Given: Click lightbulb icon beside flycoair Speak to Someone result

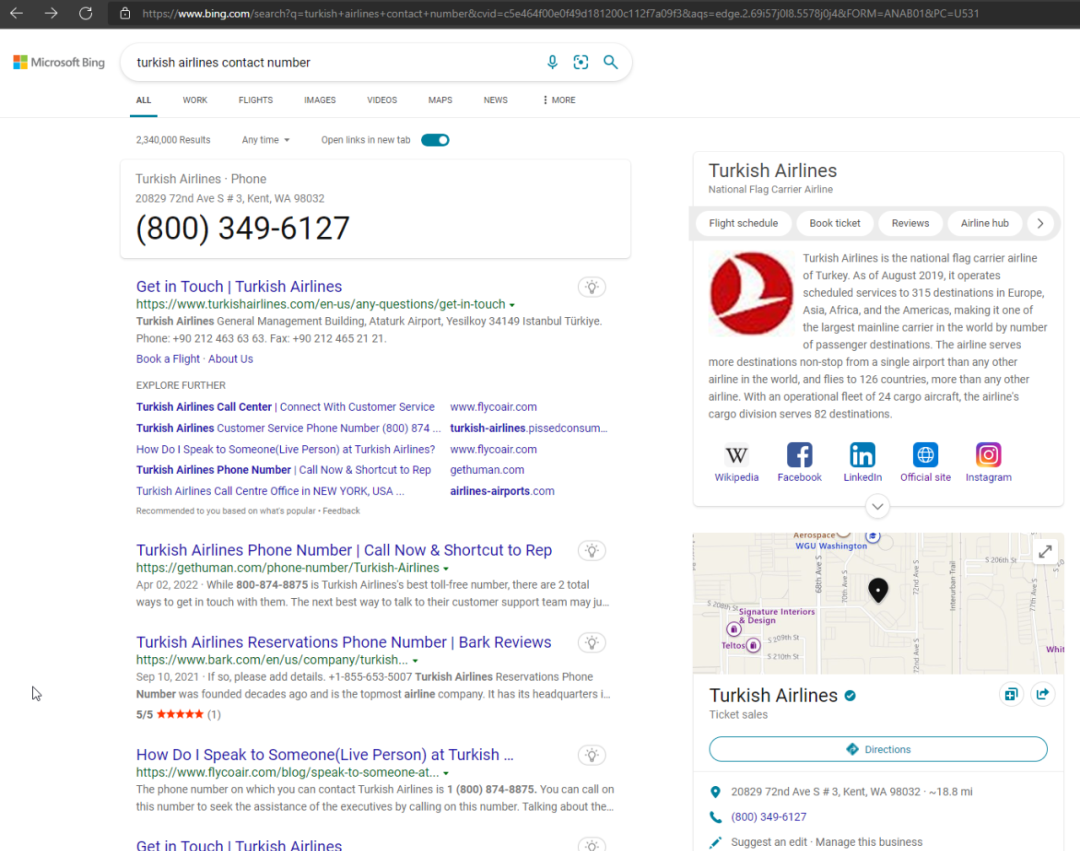Looking at the screenshot, I should click(x=592, y=755).
